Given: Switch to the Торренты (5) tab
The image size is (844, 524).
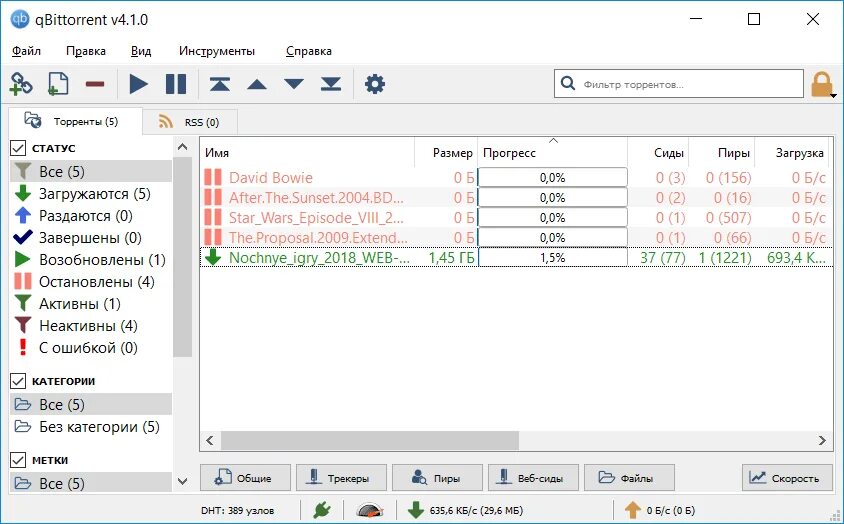Looking at the screenshot, I should pos(75,121).
